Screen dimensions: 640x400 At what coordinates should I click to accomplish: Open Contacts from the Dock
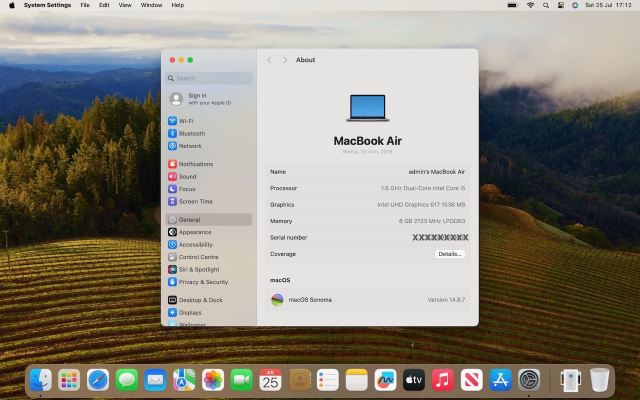(x=299, y=380)
